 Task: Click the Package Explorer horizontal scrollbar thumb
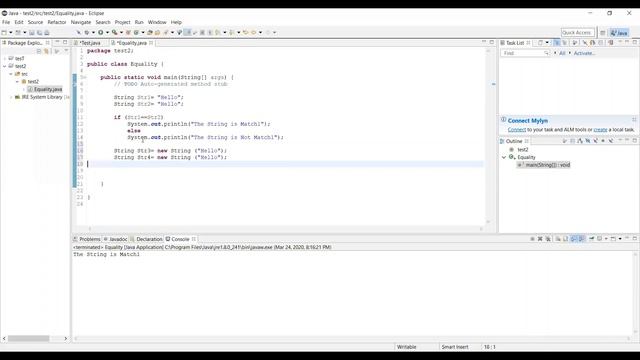(29, 338)
